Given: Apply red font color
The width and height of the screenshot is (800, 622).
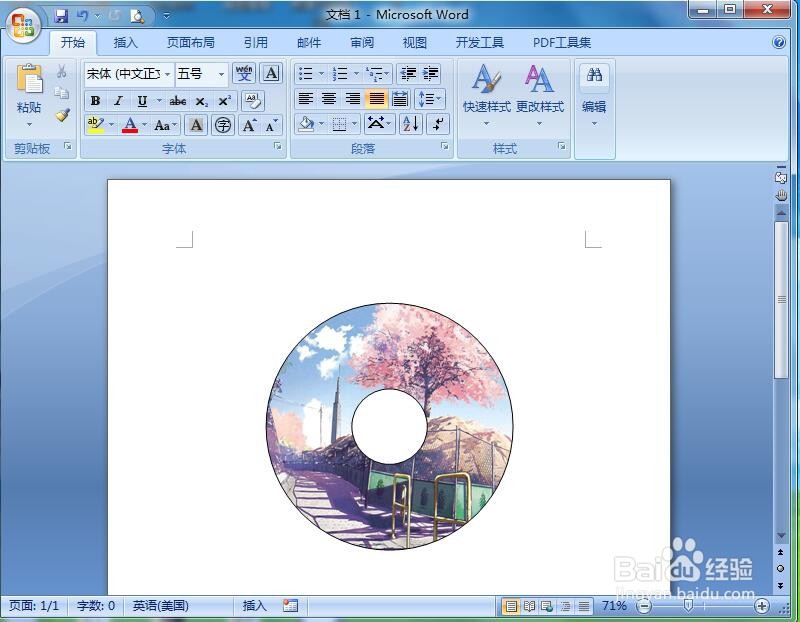Looking at the screenshot, I should coord(130,125).
